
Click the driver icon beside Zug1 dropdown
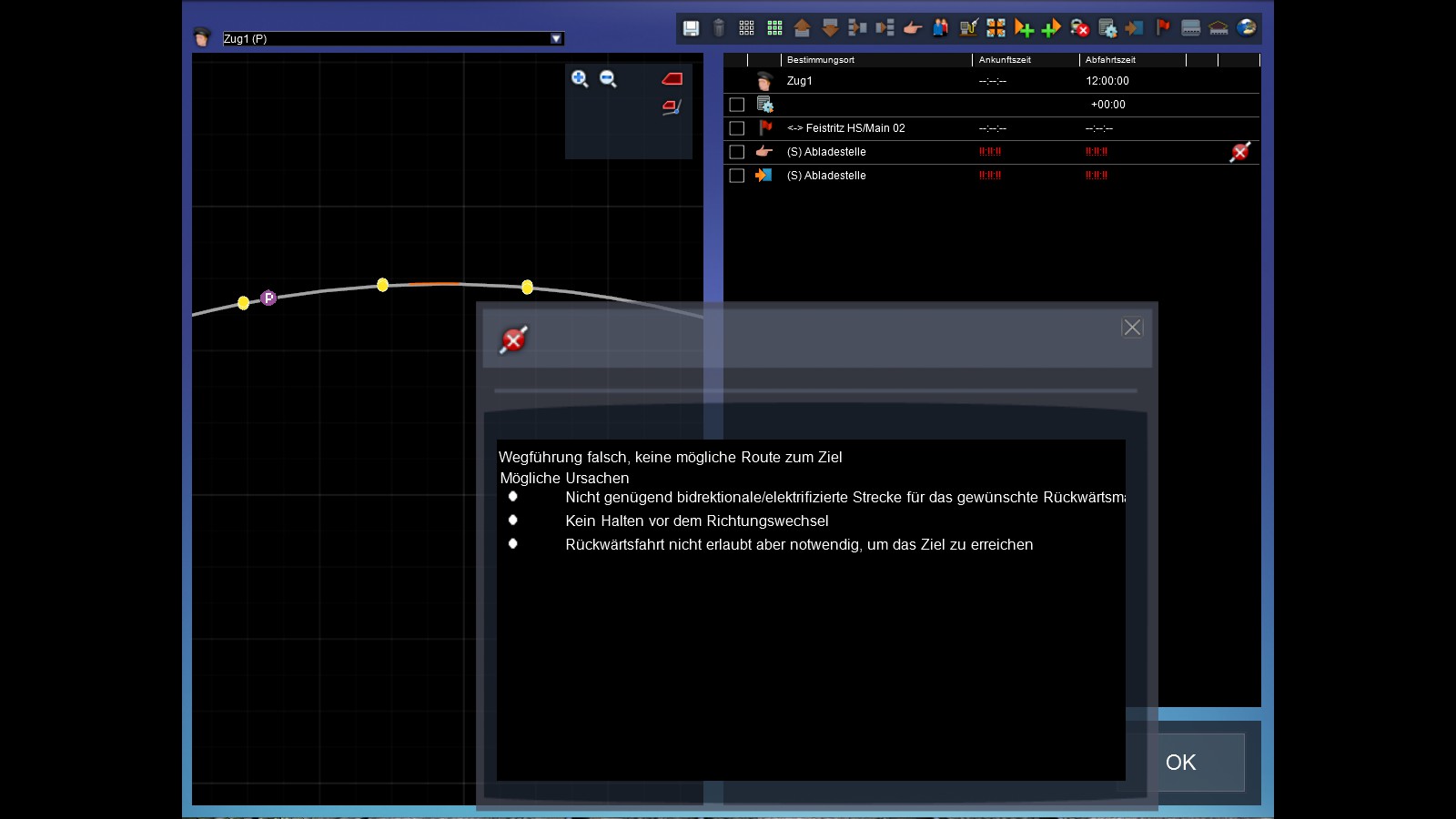[x=202, y=37]
